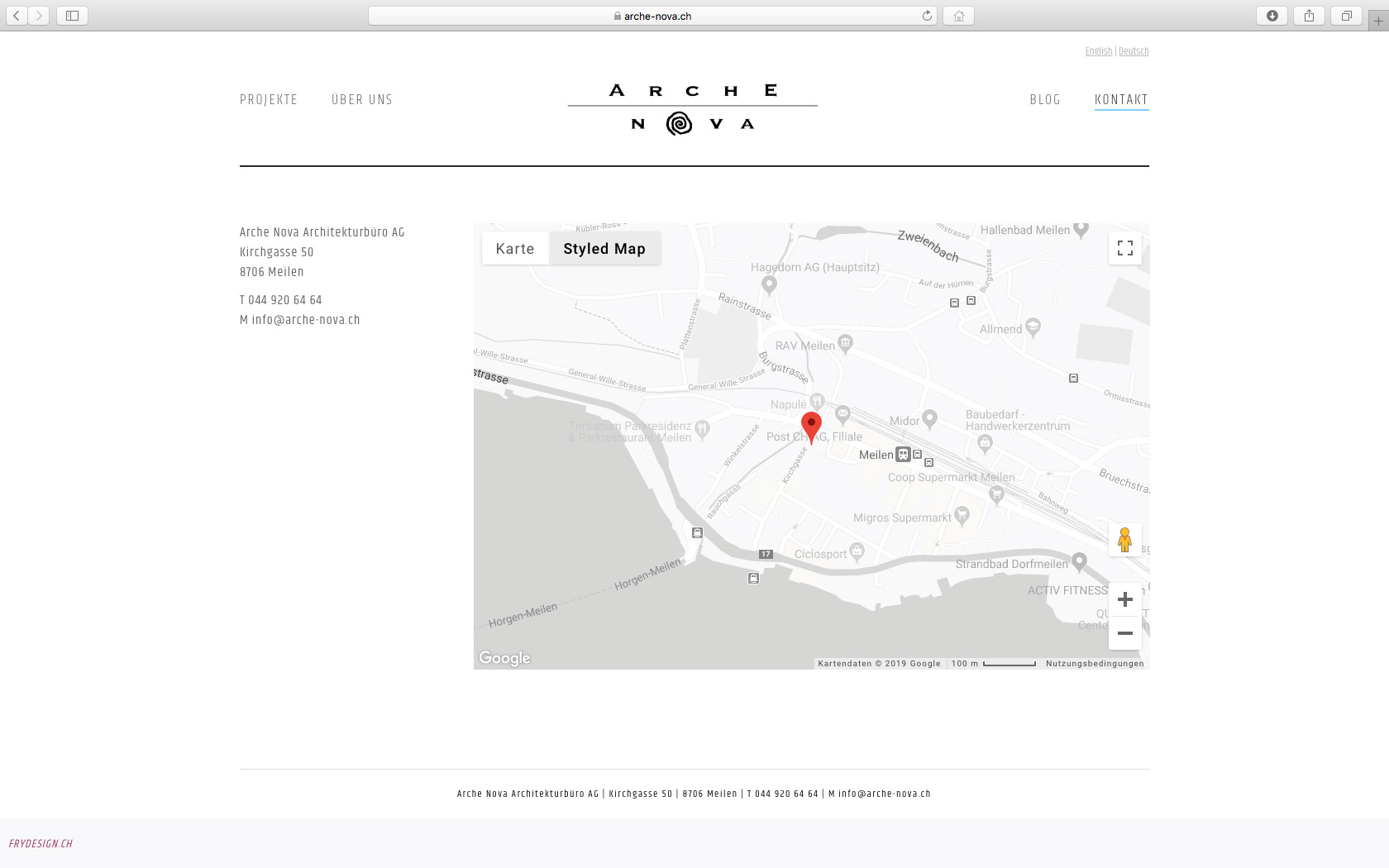
Task: Click the Google logo on map
Action: tap(504, 658)
